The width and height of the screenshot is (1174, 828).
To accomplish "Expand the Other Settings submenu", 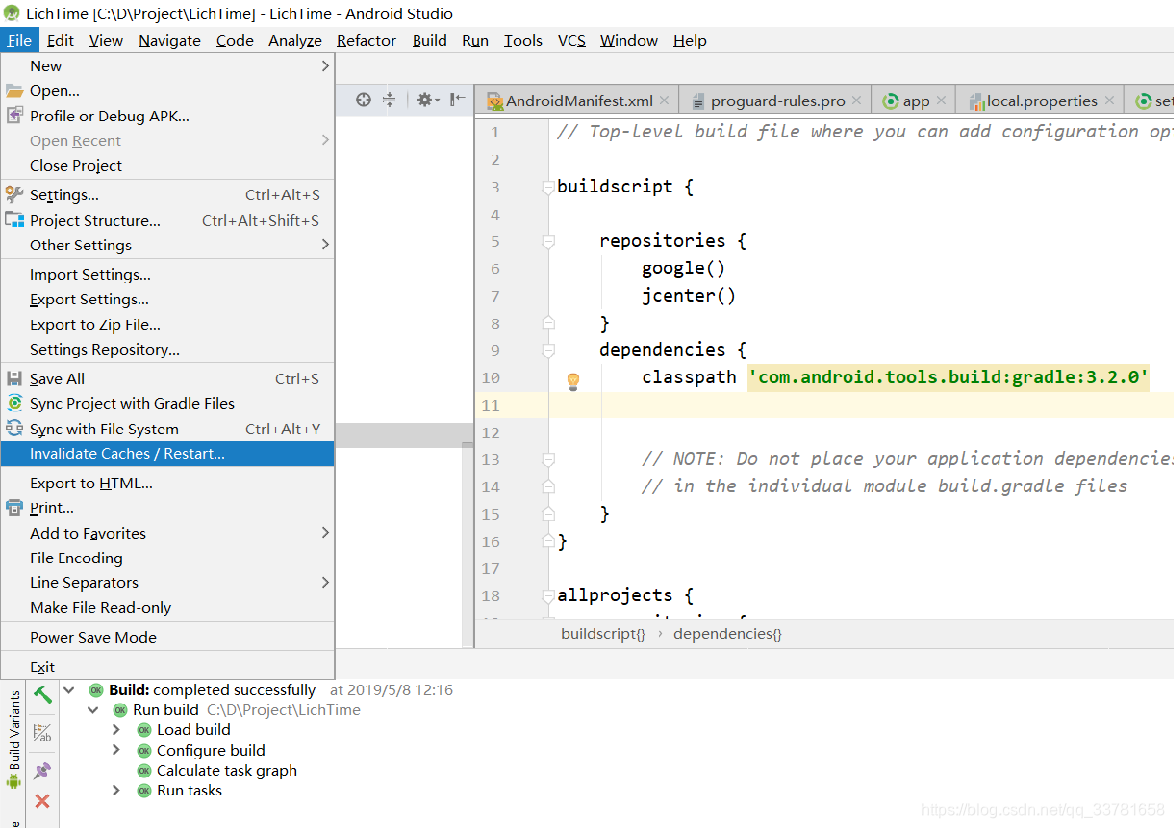I will 325,245.
